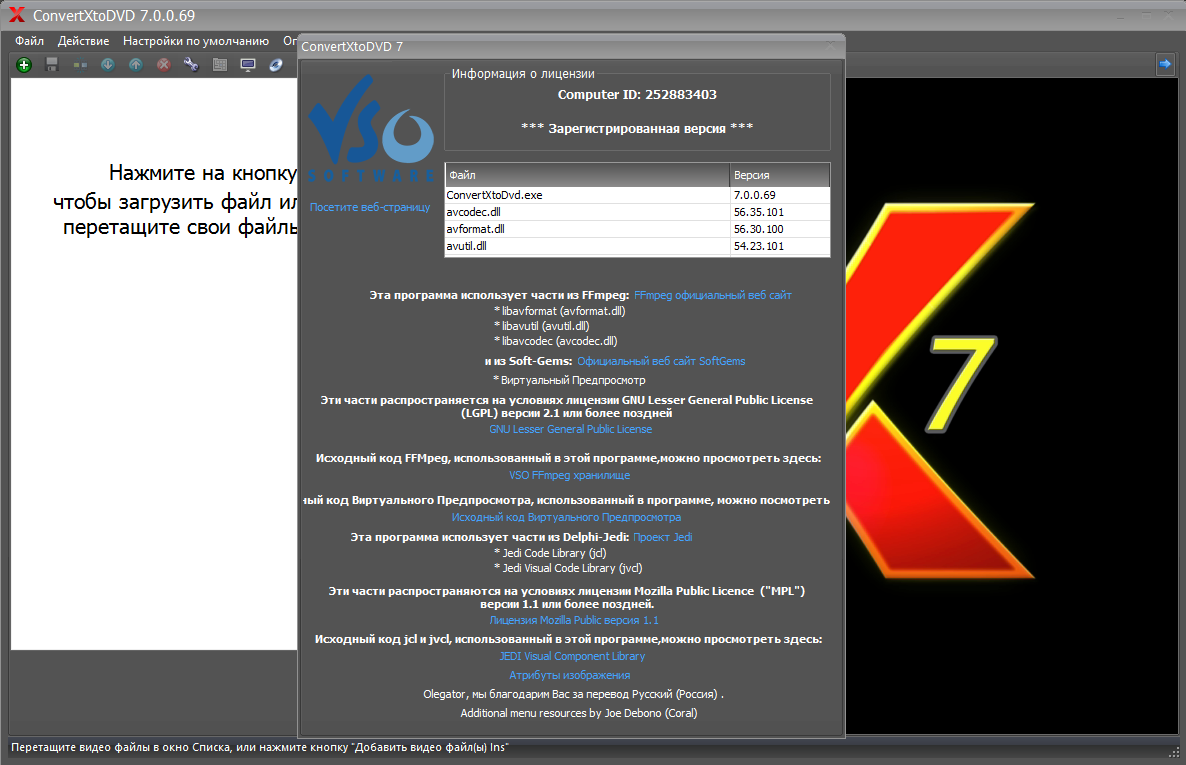Image resolution: width=1186 pixels, height=765 pixels.
Task: Click version value 7.0.0.69 in table
Action: [755, 195]
